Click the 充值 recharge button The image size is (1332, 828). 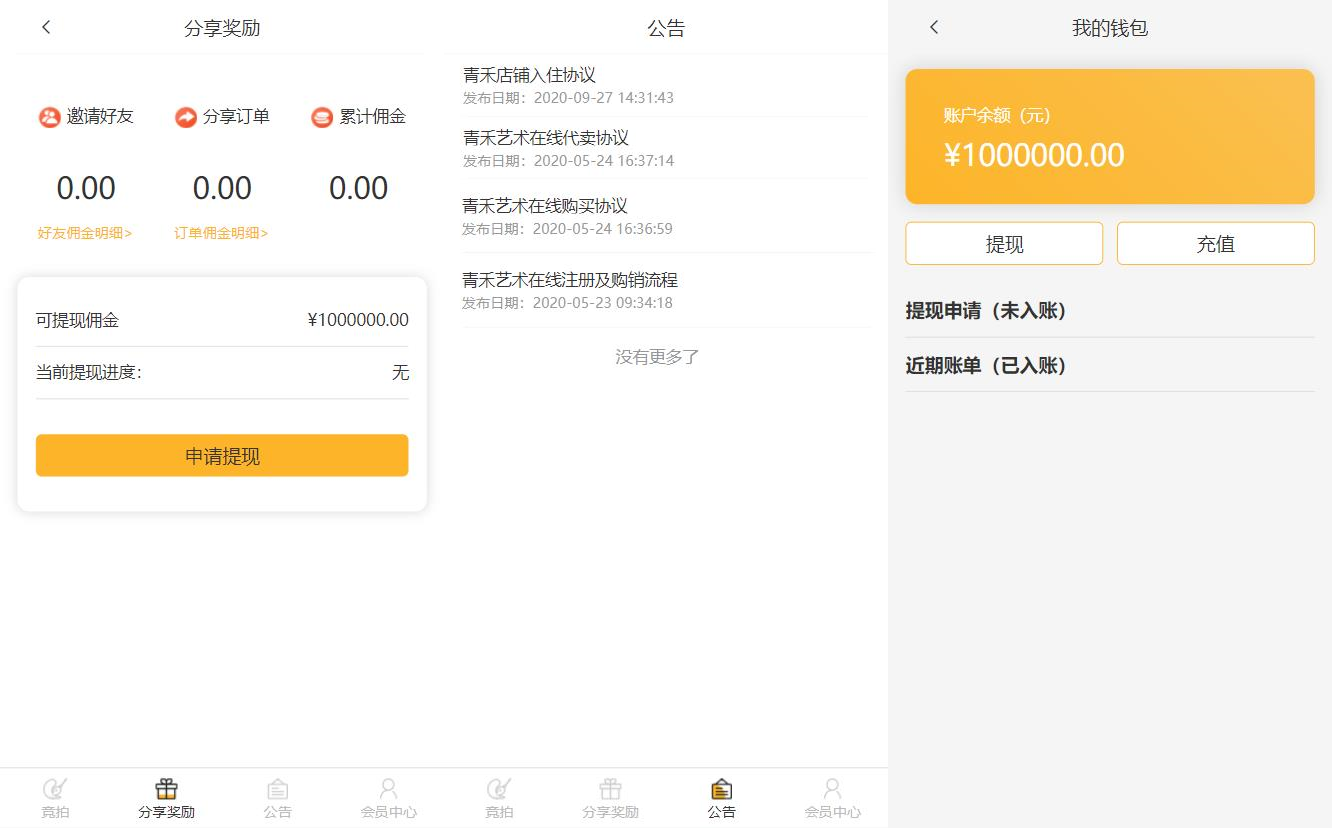[1215, 243]
